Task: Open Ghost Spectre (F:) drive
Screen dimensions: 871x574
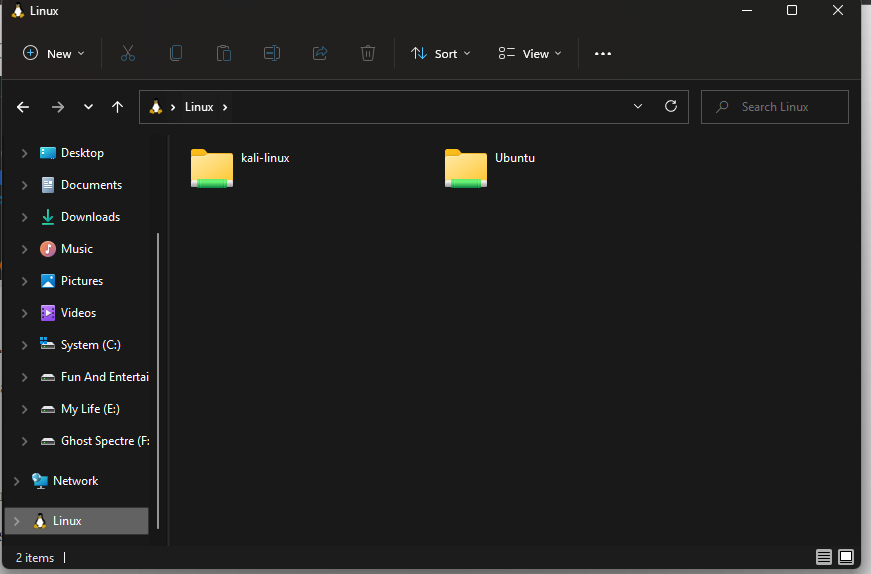Action: pos(105,441)
